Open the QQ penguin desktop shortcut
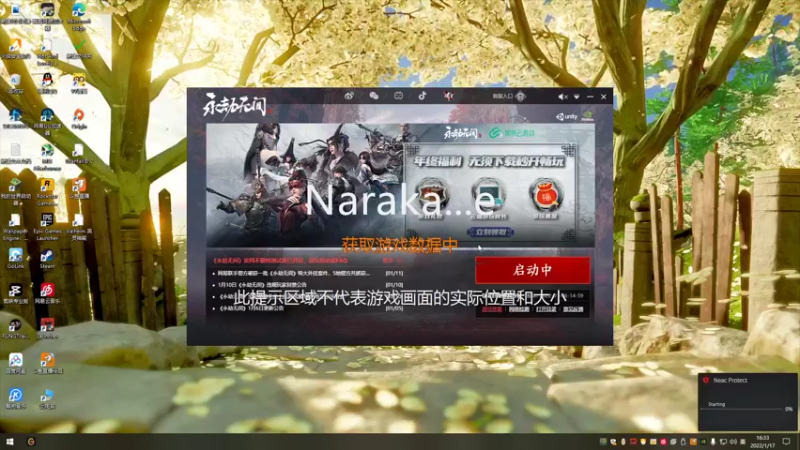Image resolution: width=800 pixels, height=450 pixels. [x=47, y=83]
